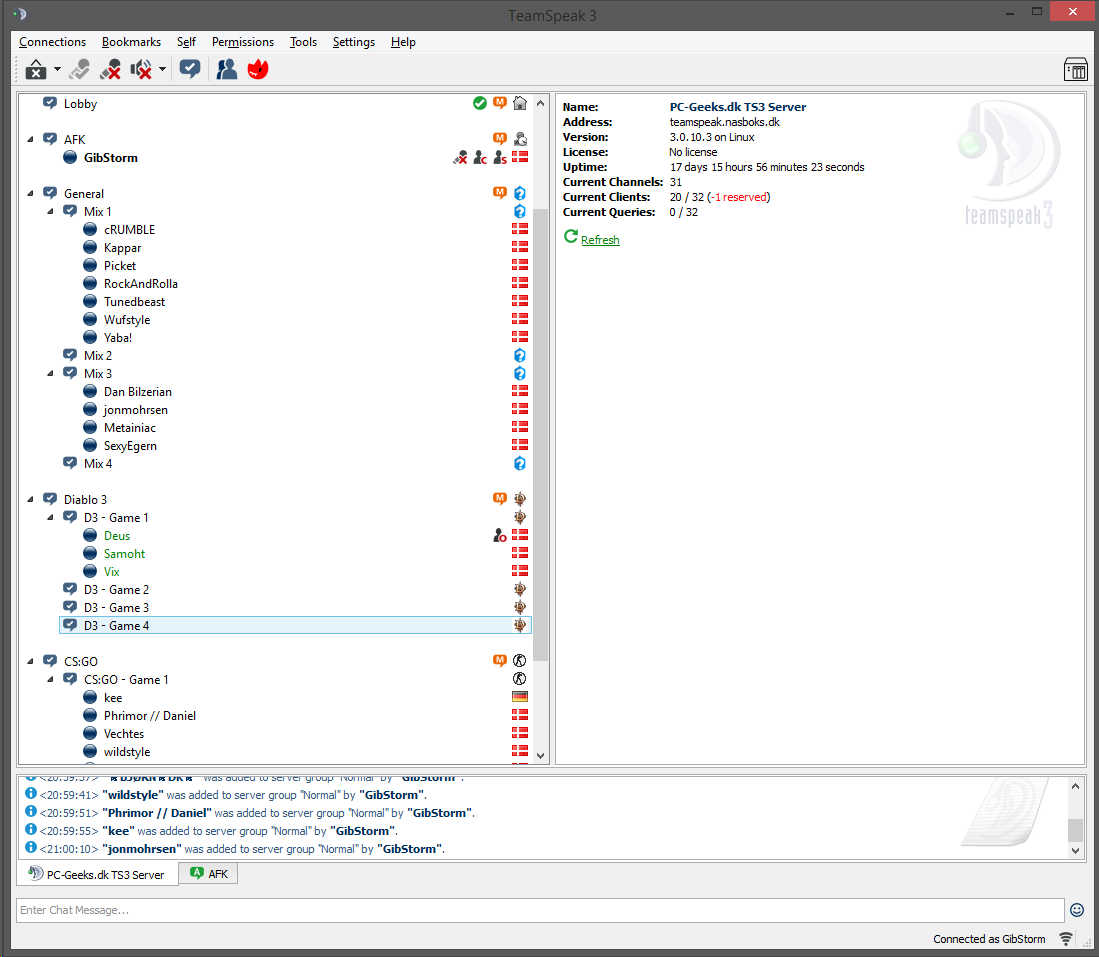
Task: Open the Connections menu
Action: (x=53, y=42)
